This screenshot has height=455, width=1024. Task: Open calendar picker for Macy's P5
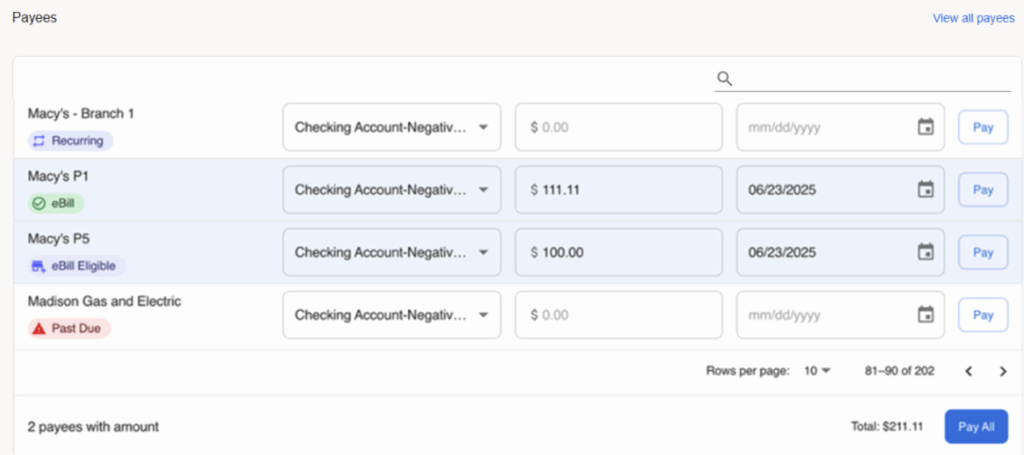point(925,253)
